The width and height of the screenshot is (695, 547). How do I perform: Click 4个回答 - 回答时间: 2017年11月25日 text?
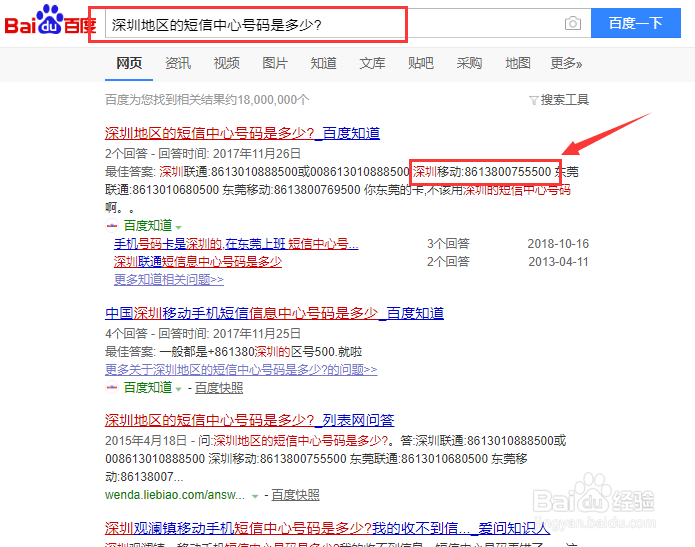pyautogui.click(x=203, y=333)
